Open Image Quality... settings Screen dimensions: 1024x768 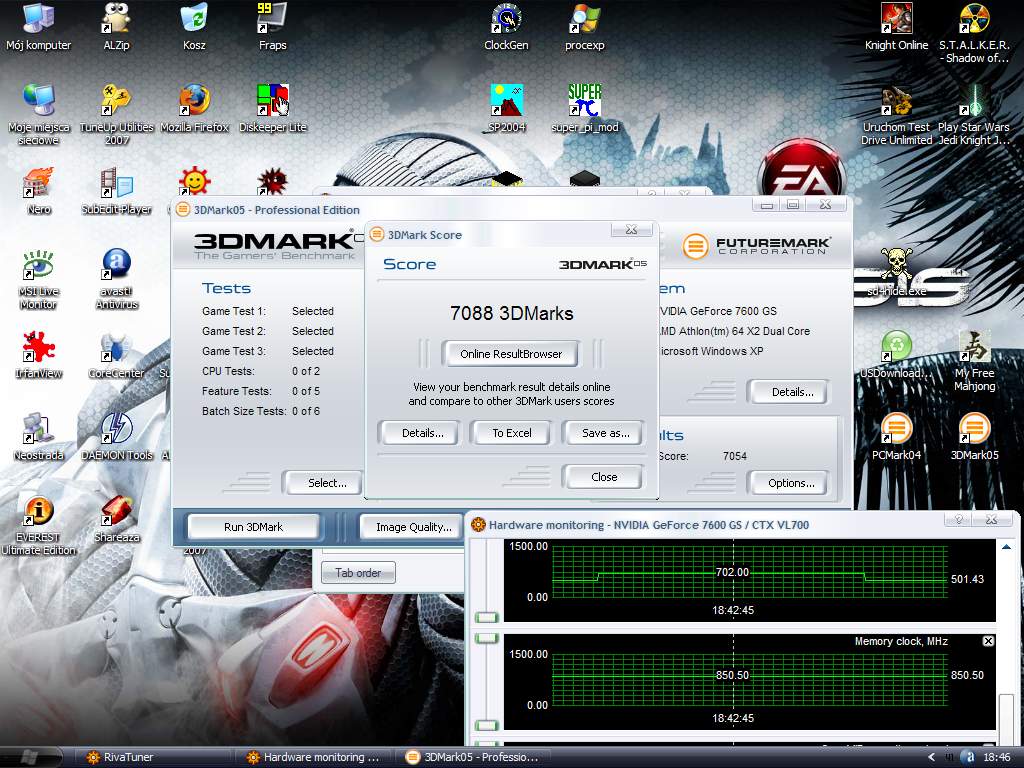413,527
